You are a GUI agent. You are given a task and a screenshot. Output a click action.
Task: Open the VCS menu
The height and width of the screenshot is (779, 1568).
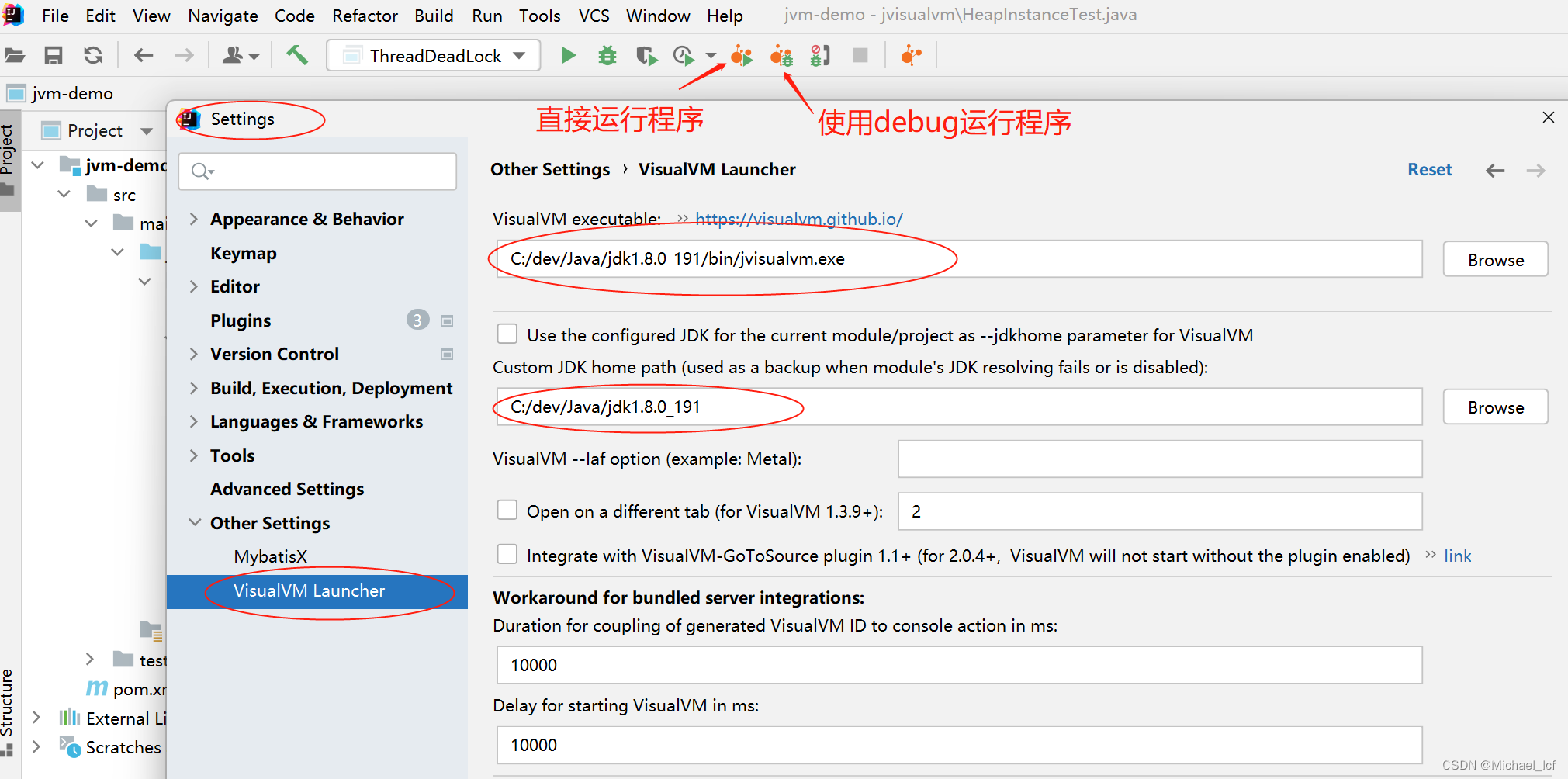[x=594, y=16]
